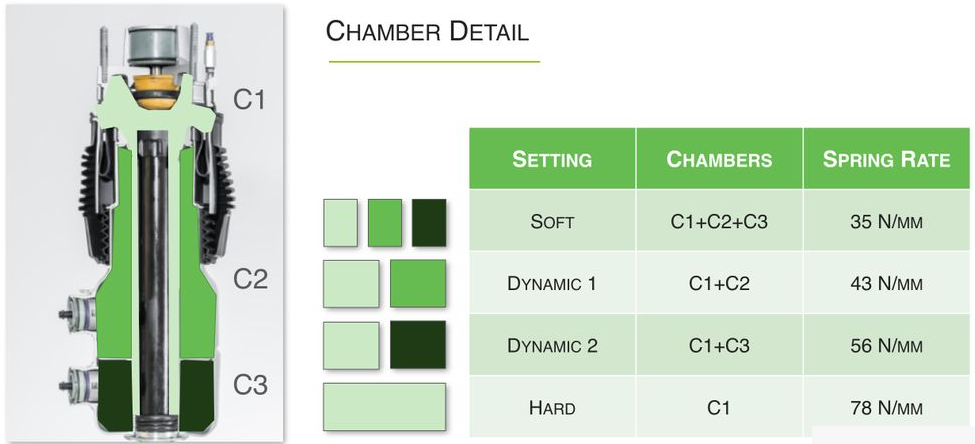The image size is (975, 444).
Task: Select the Dynamic 2 setting cell
Action: click(x=552, y=345)
